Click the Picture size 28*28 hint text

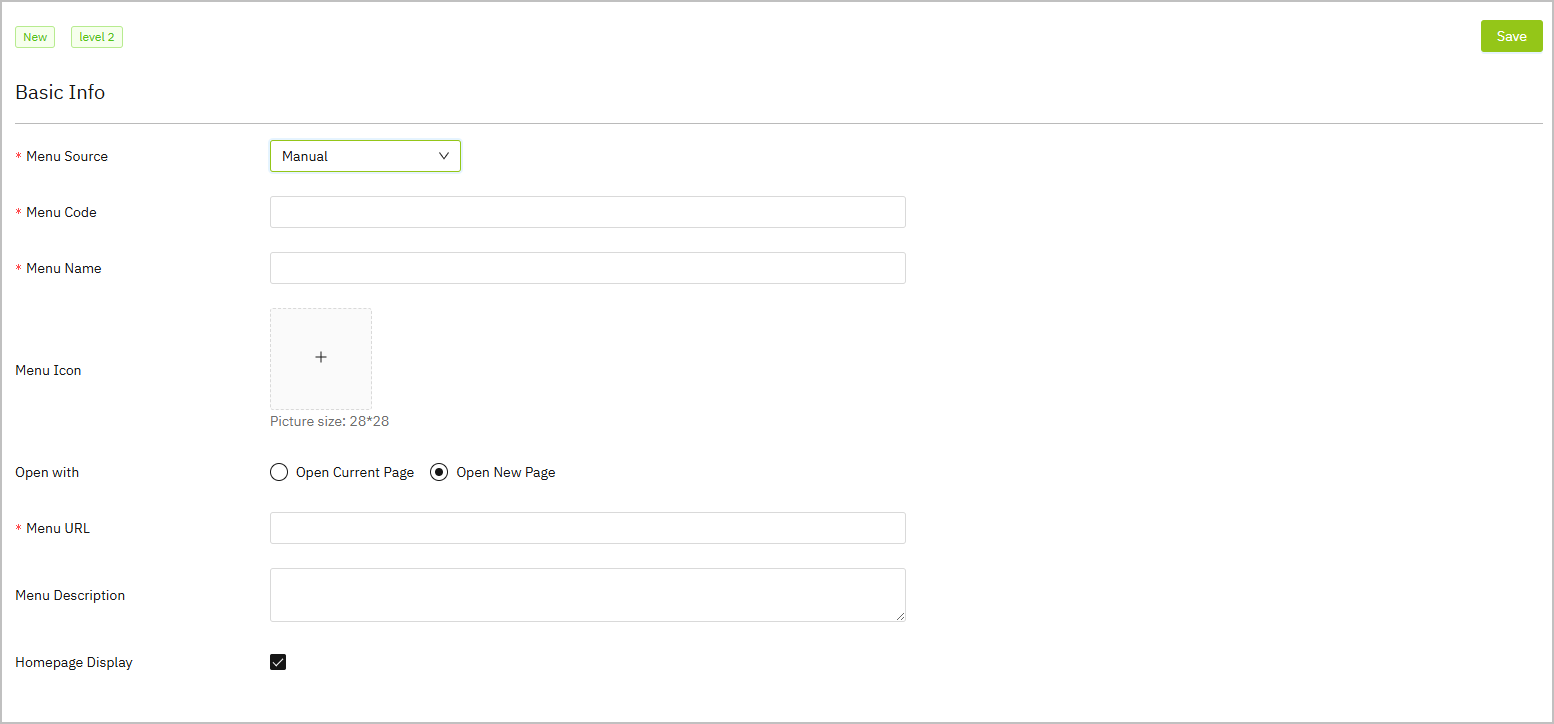(329, 421)
